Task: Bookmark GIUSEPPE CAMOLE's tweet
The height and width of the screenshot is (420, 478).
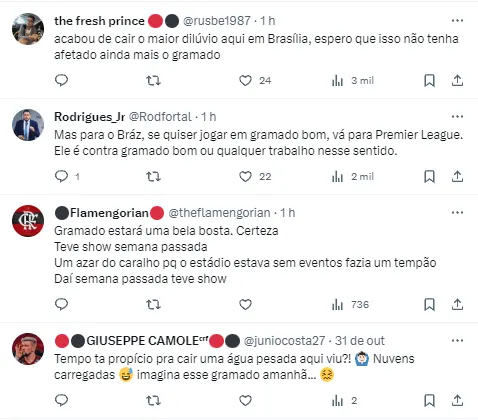Action: point(429,400)
